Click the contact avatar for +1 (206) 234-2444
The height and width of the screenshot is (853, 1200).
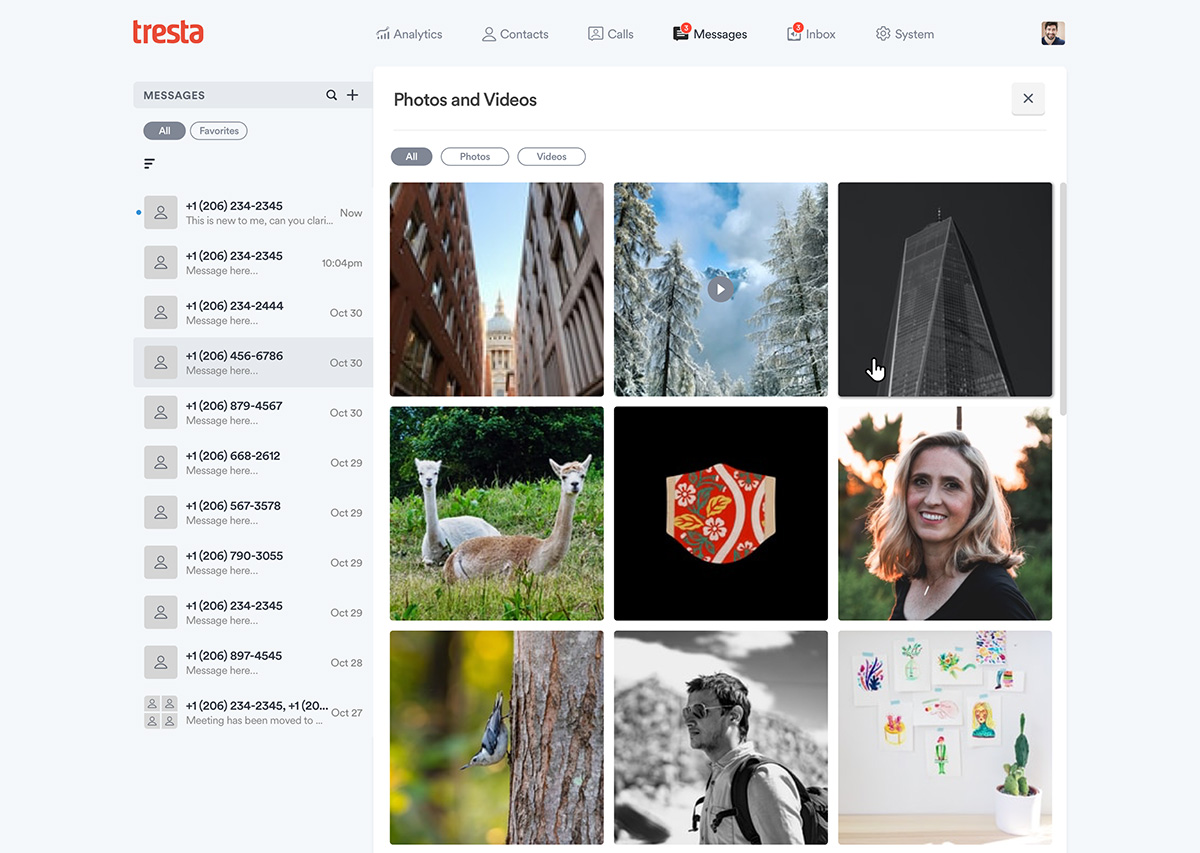pos(161,312)
